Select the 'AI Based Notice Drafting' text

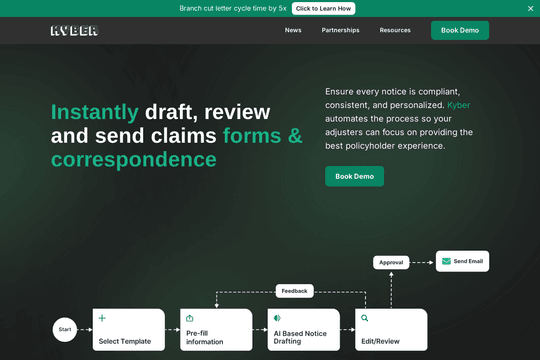click(x=300, y=338)
